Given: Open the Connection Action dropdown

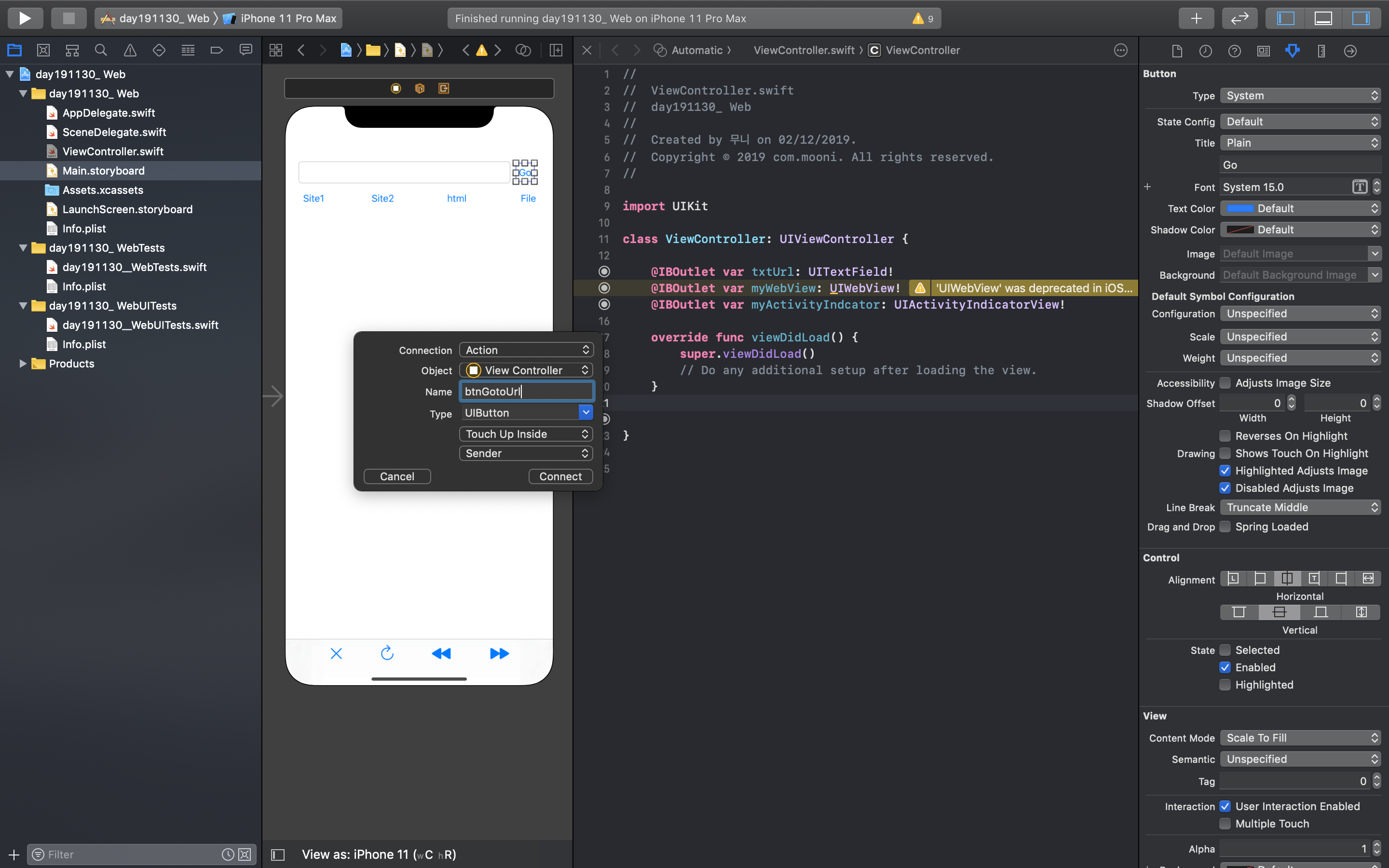Looking at the screenshot, I should [526, 350].
